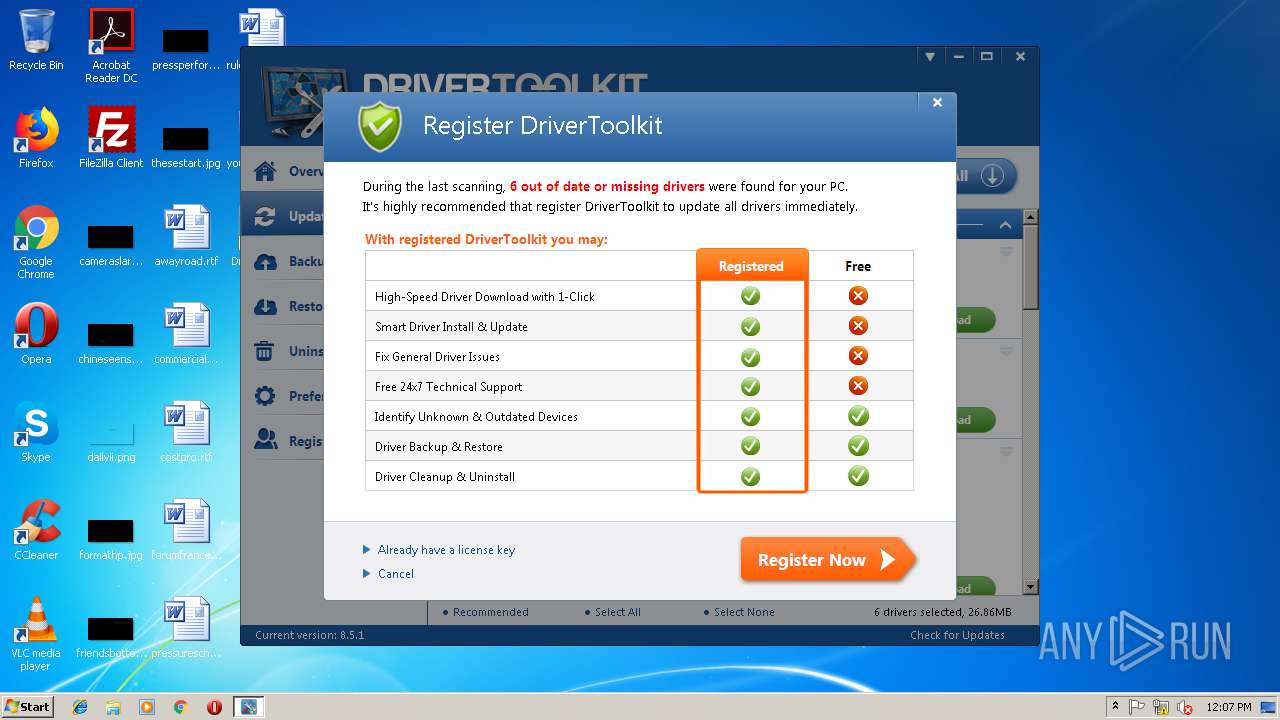Select the Identify Unknown & Outdated Devices text
The image size is (1280, 720).
(476, 417)
